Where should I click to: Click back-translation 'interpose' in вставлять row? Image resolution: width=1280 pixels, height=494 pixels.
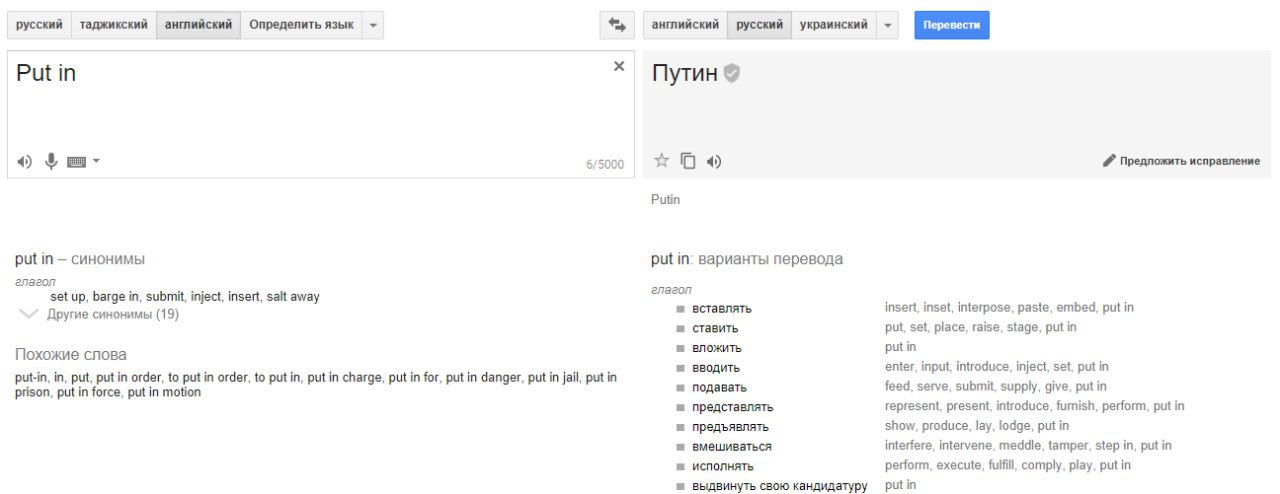pos(984,307)
